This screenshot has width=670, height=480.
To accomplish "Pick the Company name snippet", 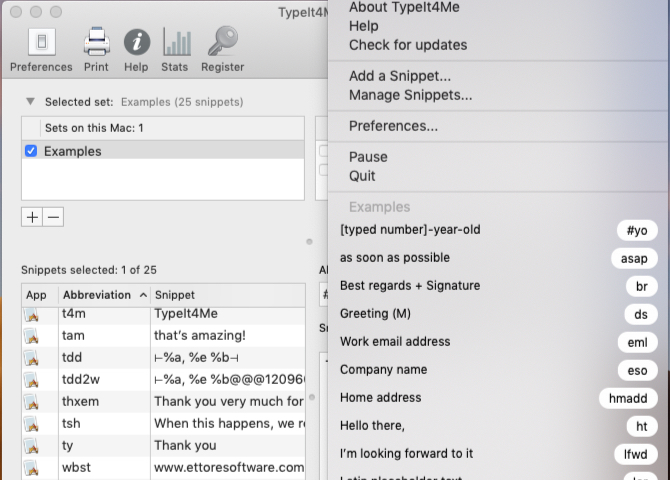I will coord(498,370).
